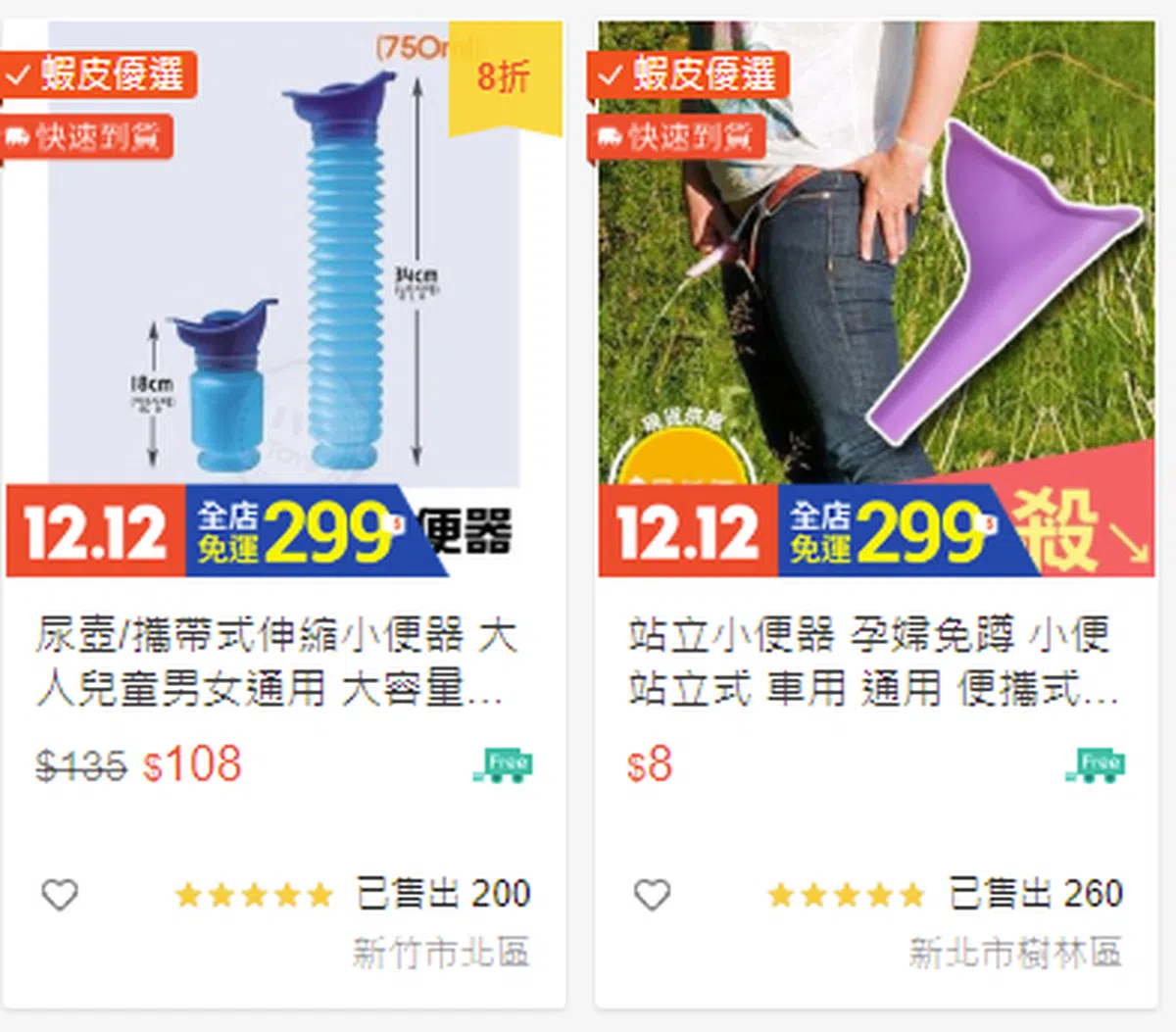
Task: Click the 12.12 banner with 殺 on right card
Action: [876, 531]
